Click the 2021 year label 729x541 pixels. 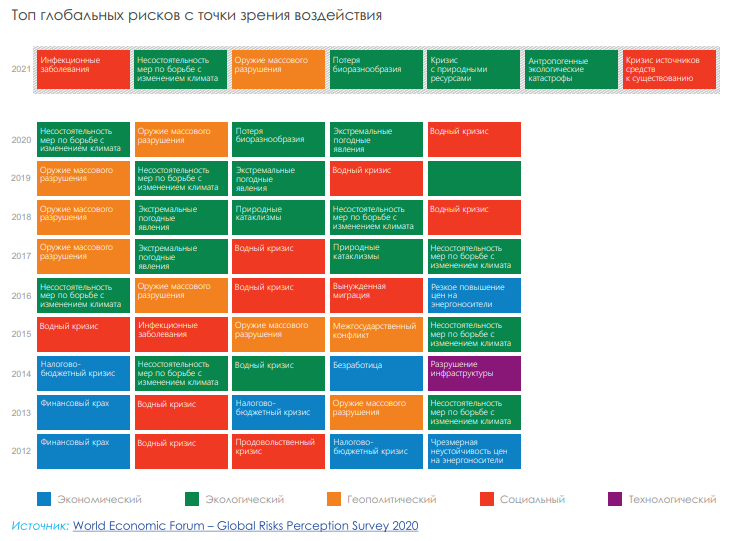21,69
